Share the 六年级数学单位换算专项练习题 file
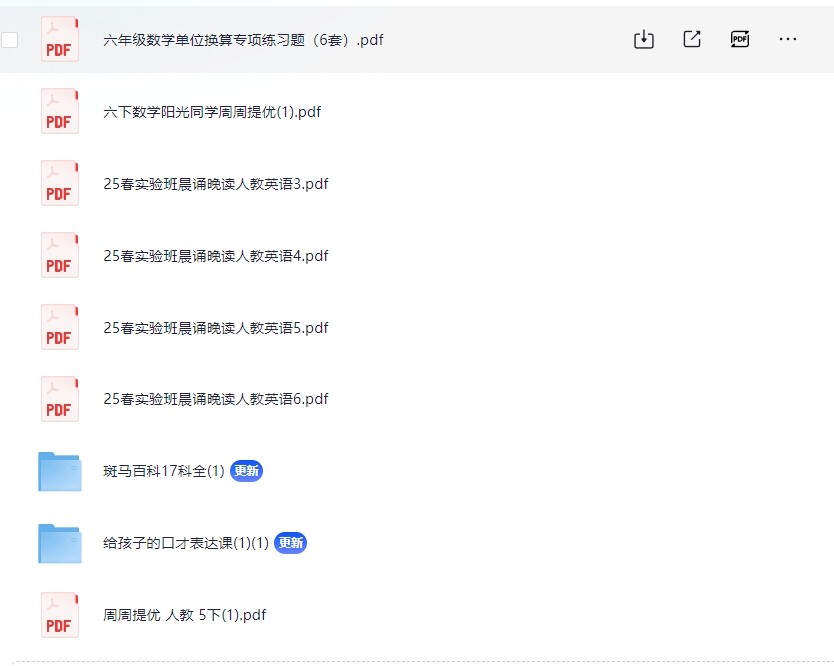This screenshot has width=834, height=666. (691, 39)
